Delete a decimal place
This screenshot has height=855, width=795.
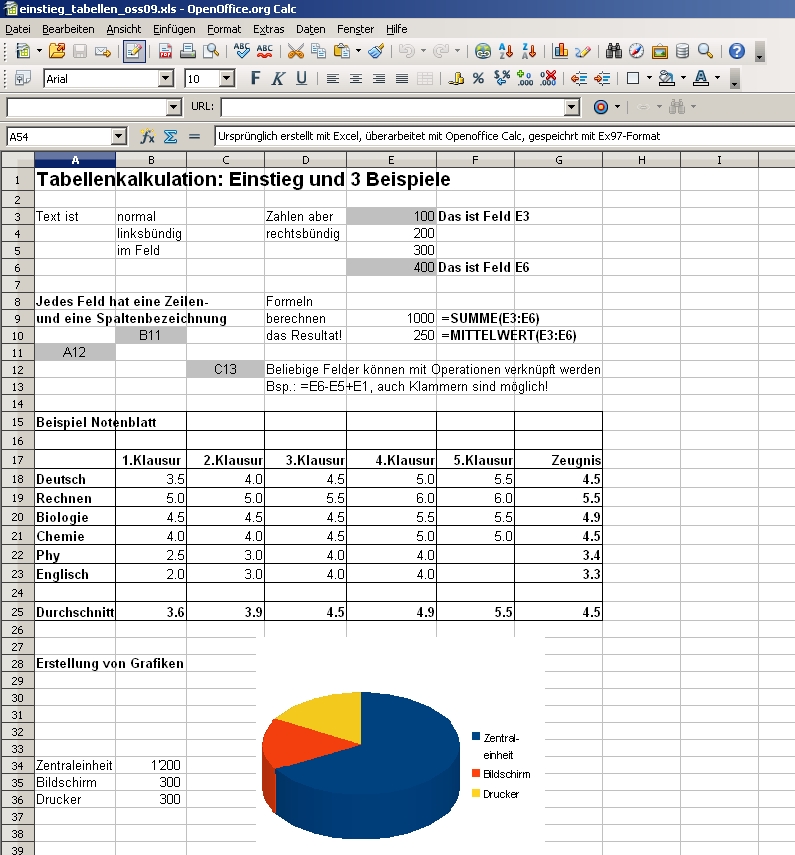pos(548,79)
